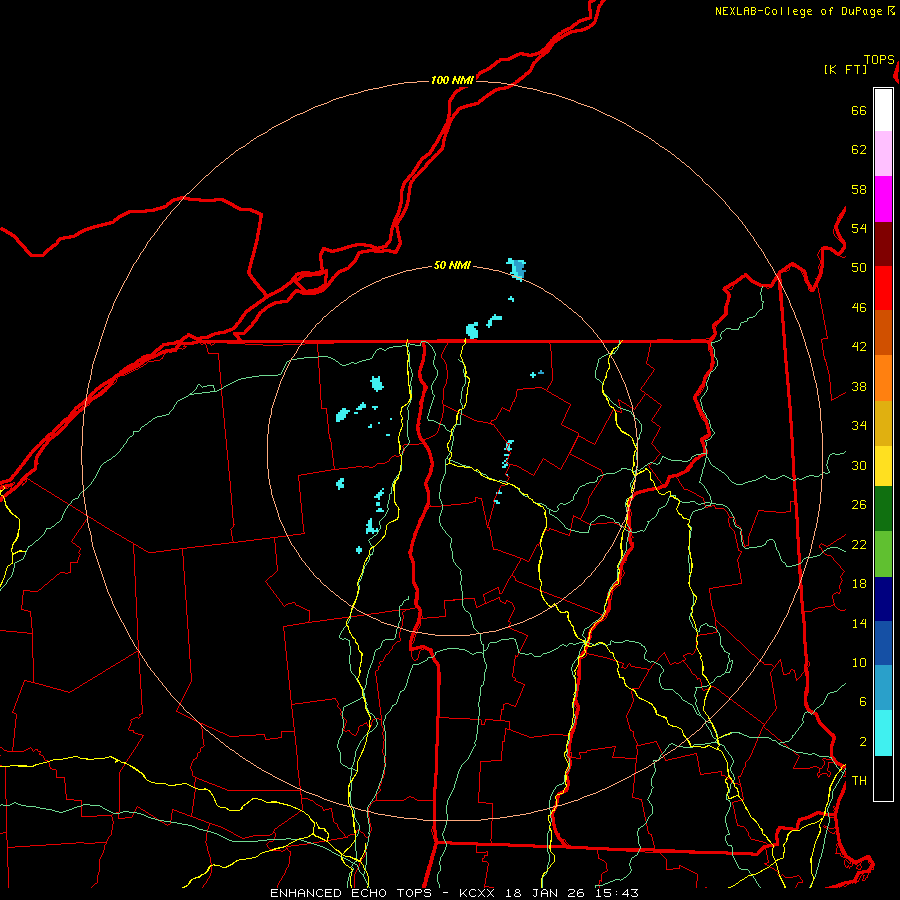Click the 62 legend value
Viewport: 900px width, 900px height.
tap(859, 150)
